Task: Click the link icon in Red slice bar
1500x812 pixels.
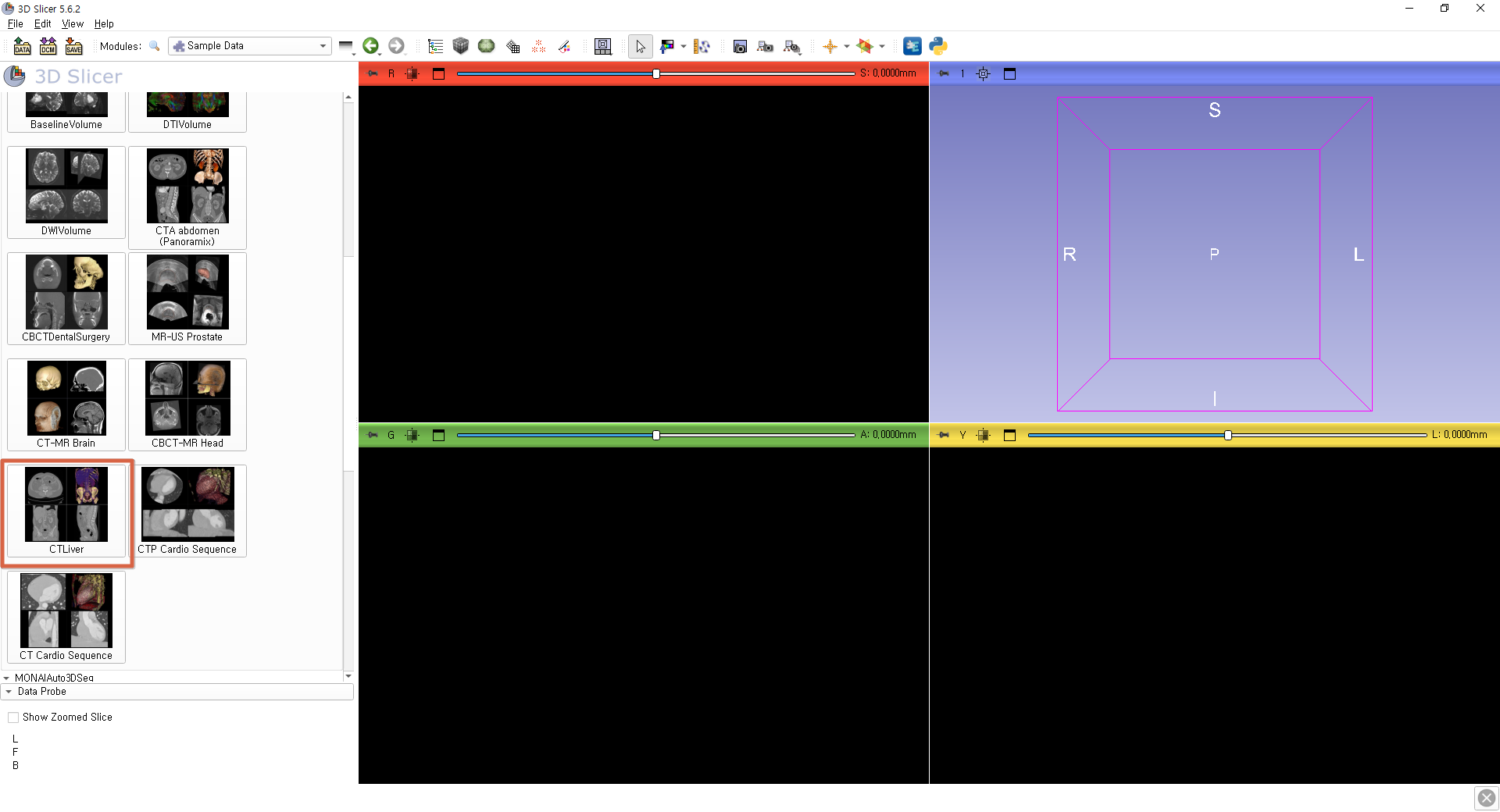Action: [412, 73]
